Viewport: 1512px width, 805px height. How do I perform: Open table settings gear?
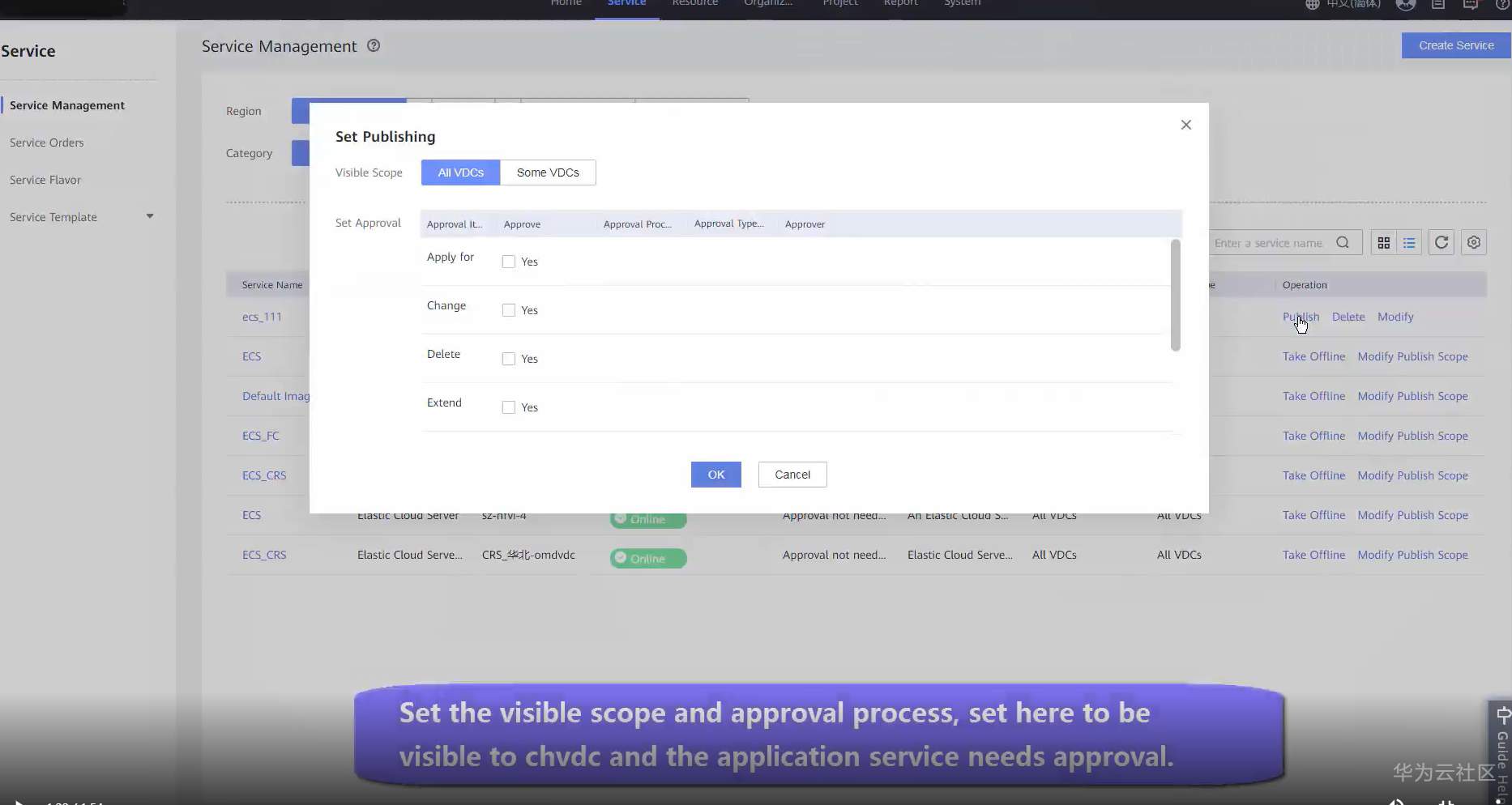pos(1474,243)
